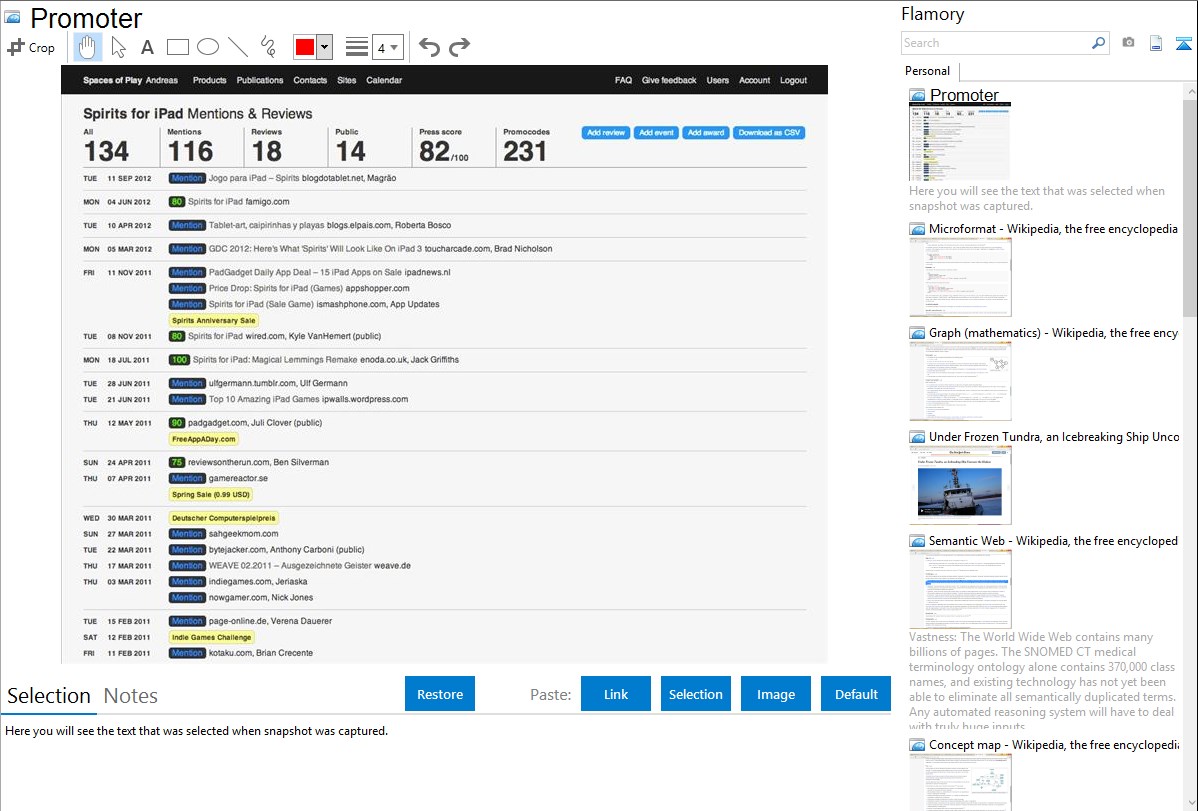Image resolution: width=1198 pixels, height=811 pixels.
Task: Open the Semantic Web snapshot thumbnail
Action: tap(960, 589)
